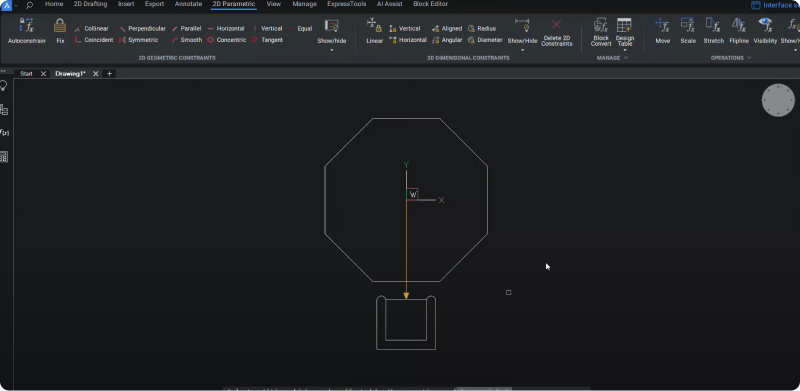Apply the Concentric constraint
Screen dimensions: 800x391
pos(227,40)
